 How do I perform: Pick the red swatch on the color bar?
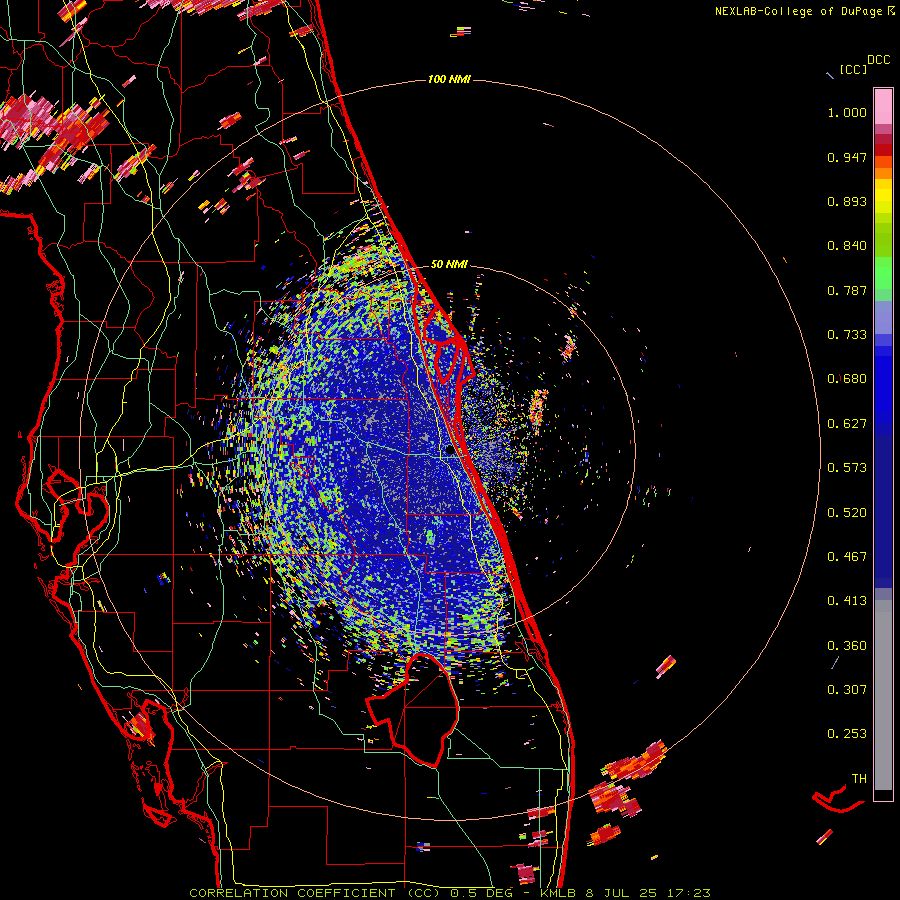click(883, 150)
